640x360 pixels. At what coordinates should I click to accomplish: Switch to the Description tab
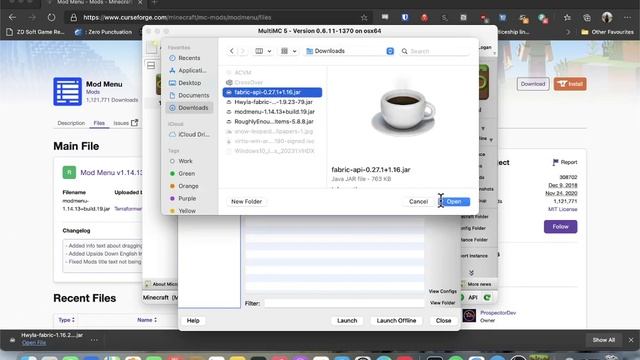click(x=71, y=123)
